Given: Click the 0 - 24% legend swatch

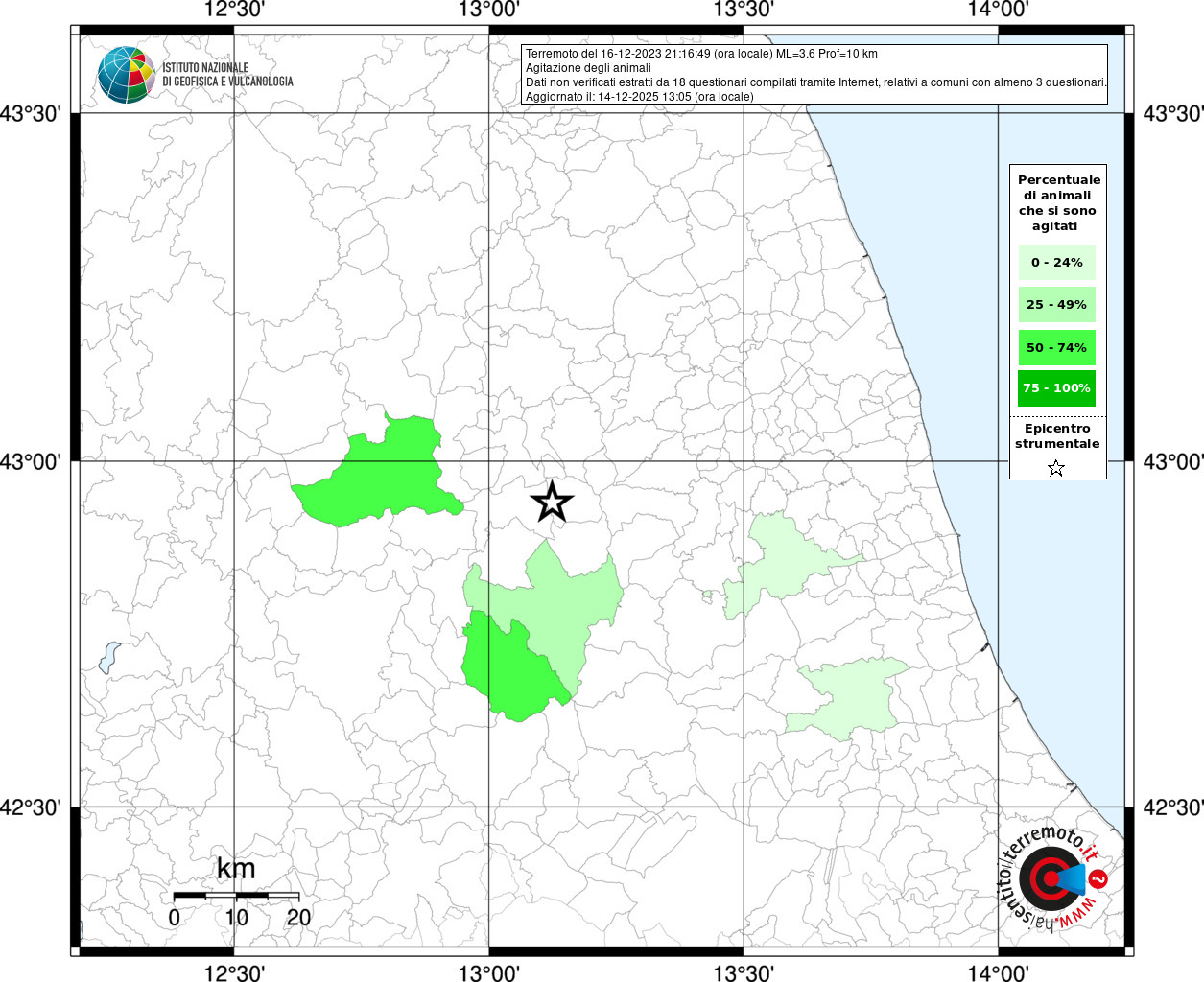Looking at the screenshot, I should click(x=1057, y=263).
